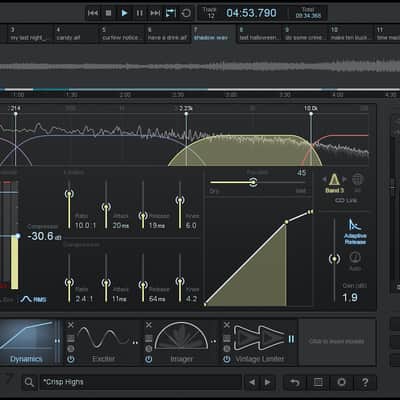Click the 10.0k crossover frequency handle
400x400 pixels.
pos(311,114)
